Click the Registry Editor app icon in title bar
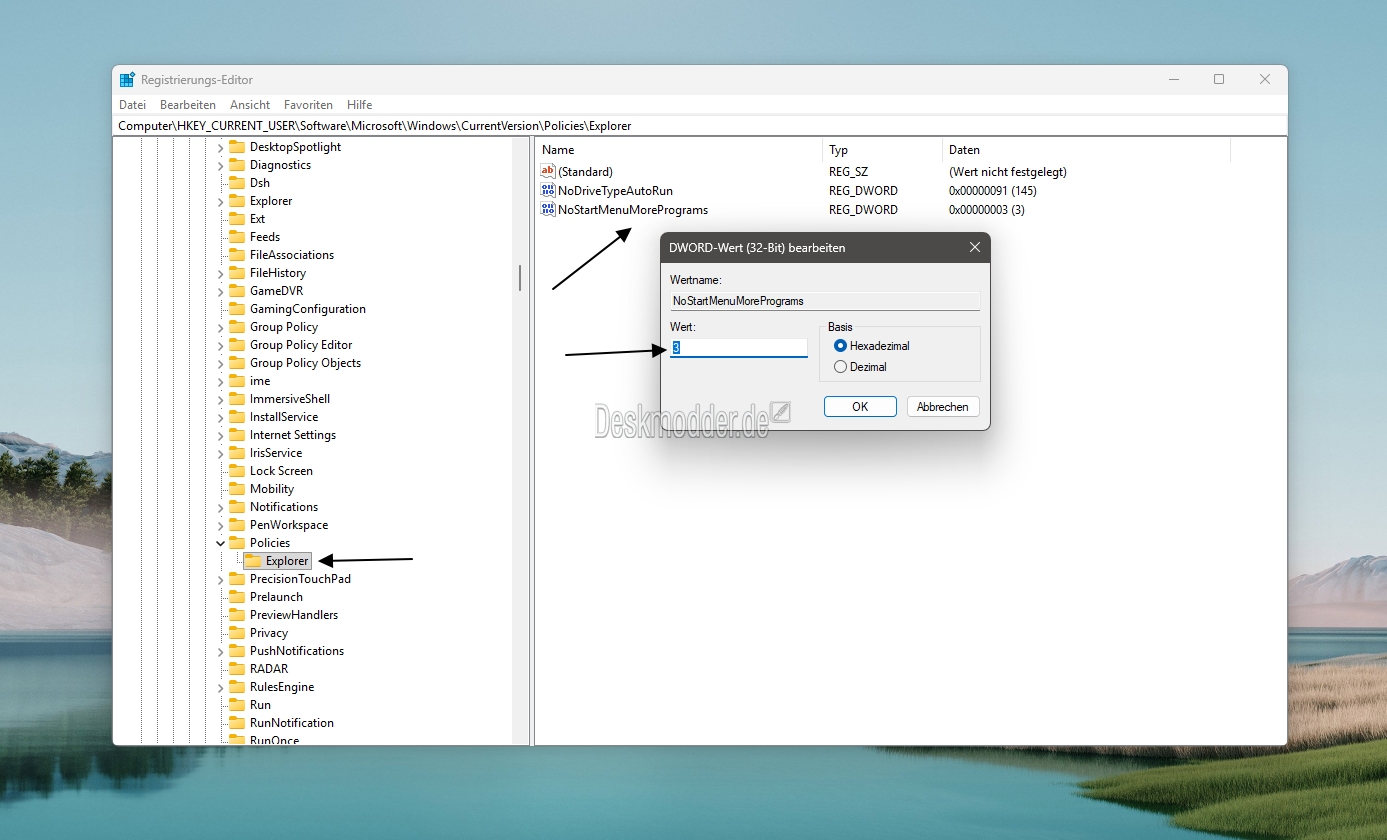Image resolution: width=1387 pixels, height=840 pixels. point(127,80)
